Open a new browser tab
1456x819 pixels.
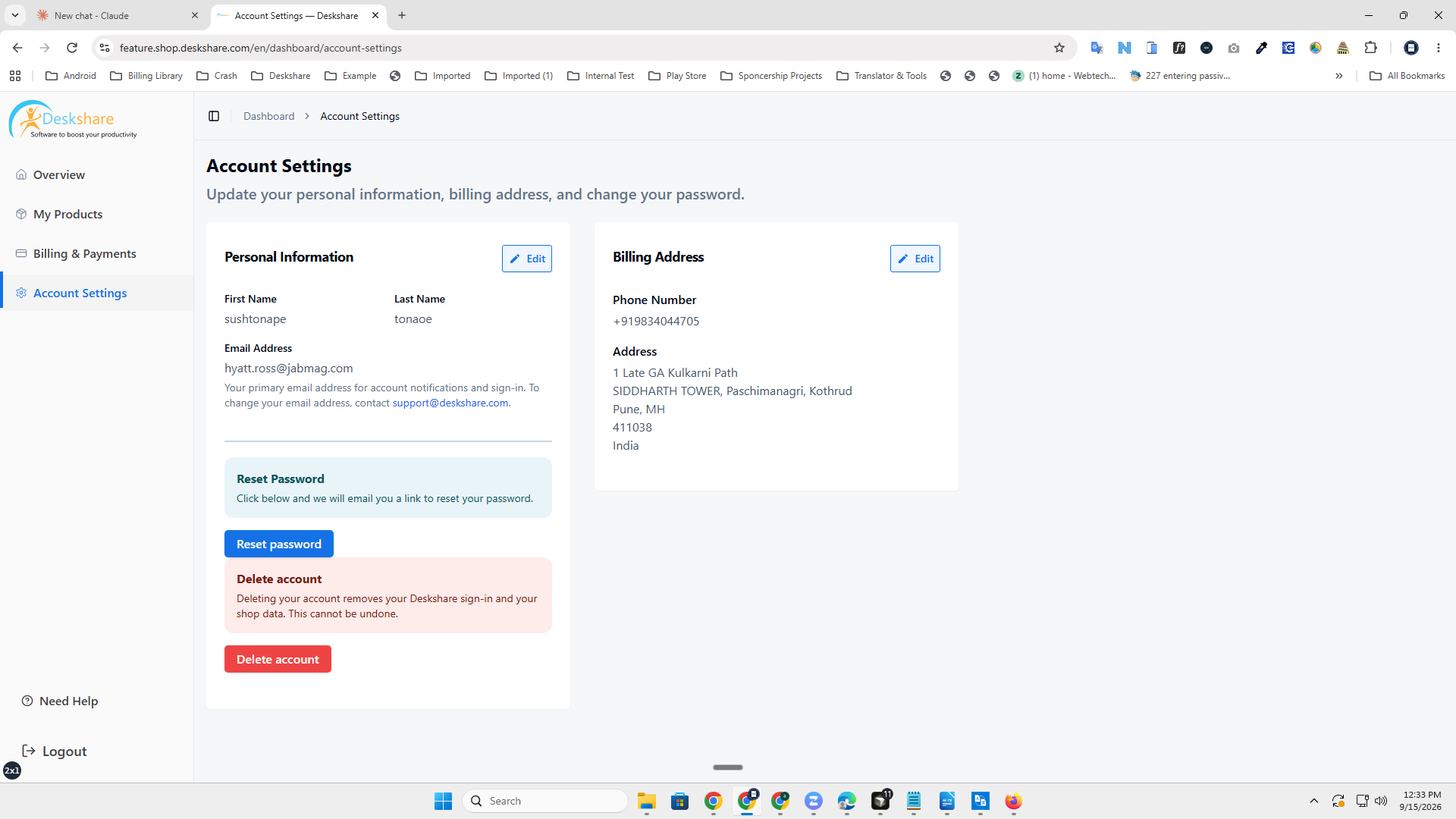(x=402, y=15)
